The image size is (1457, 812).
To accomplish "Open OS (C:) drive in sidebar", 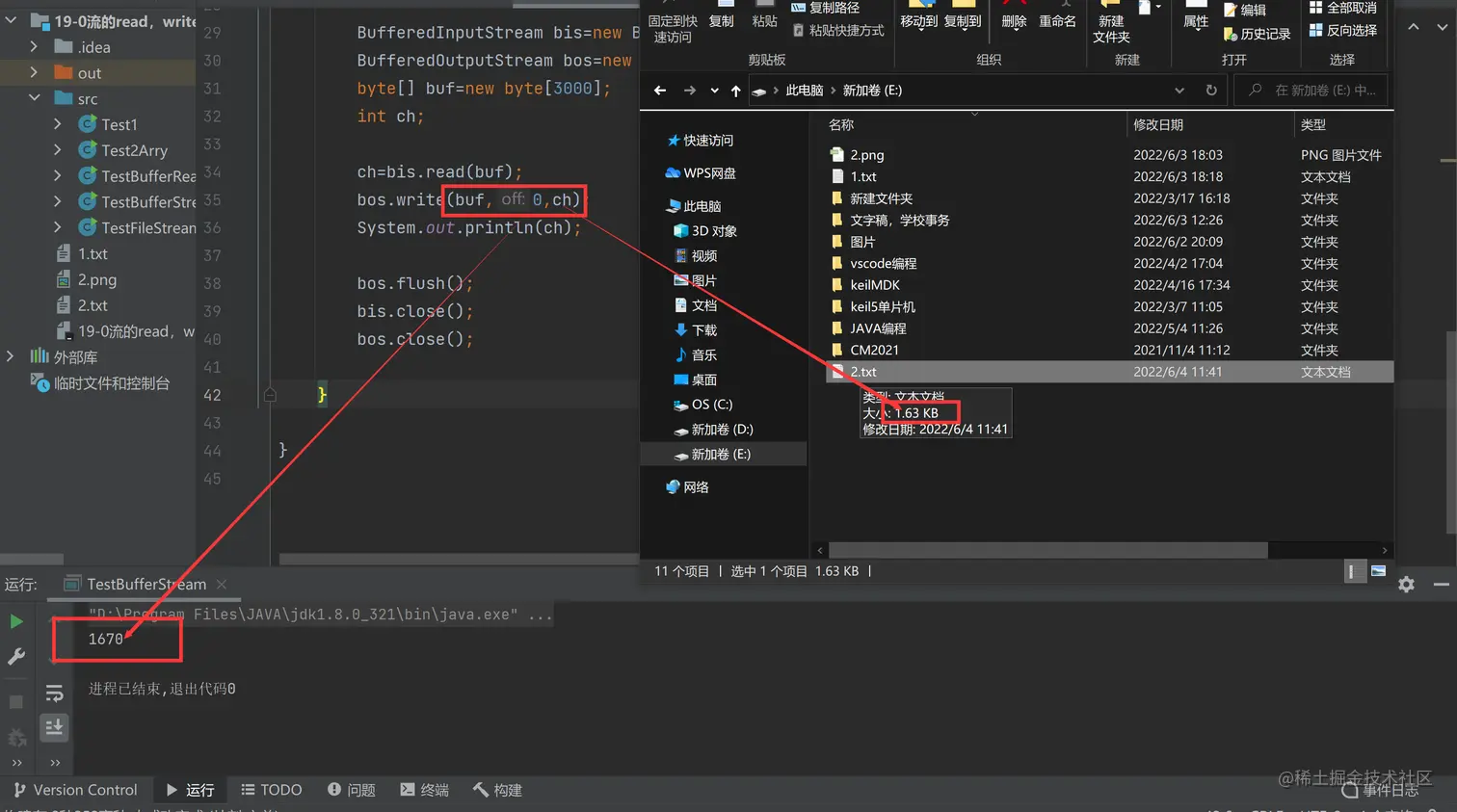I will pos(702,405).
